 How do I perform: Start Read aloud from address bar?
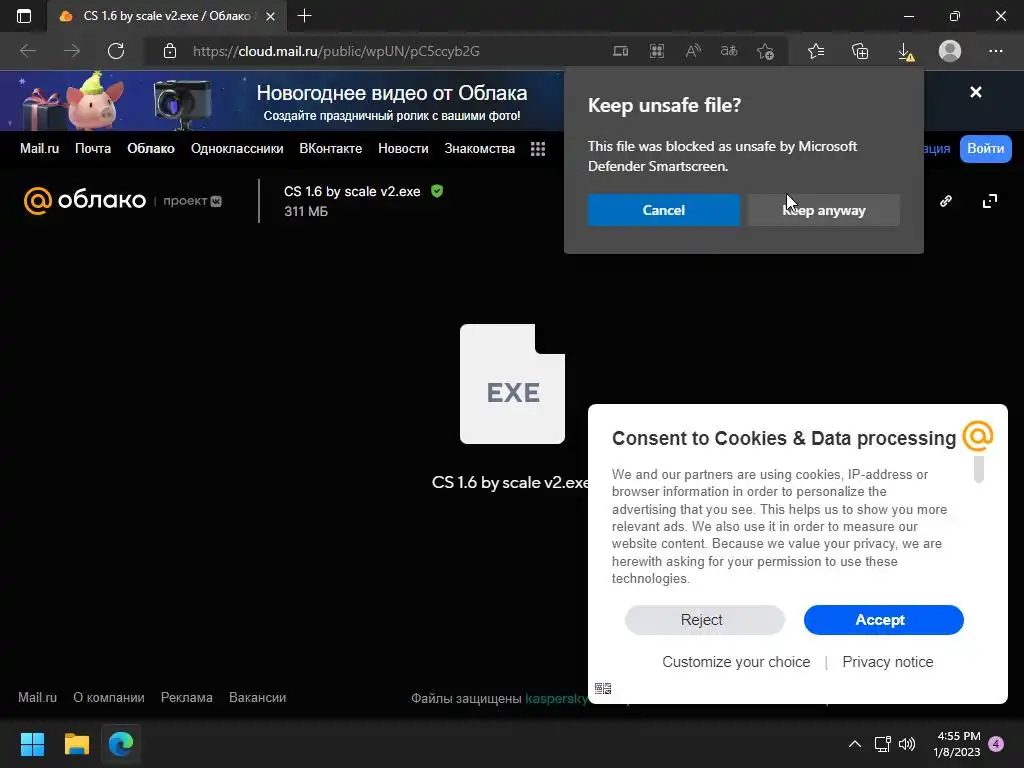(693, 51)
